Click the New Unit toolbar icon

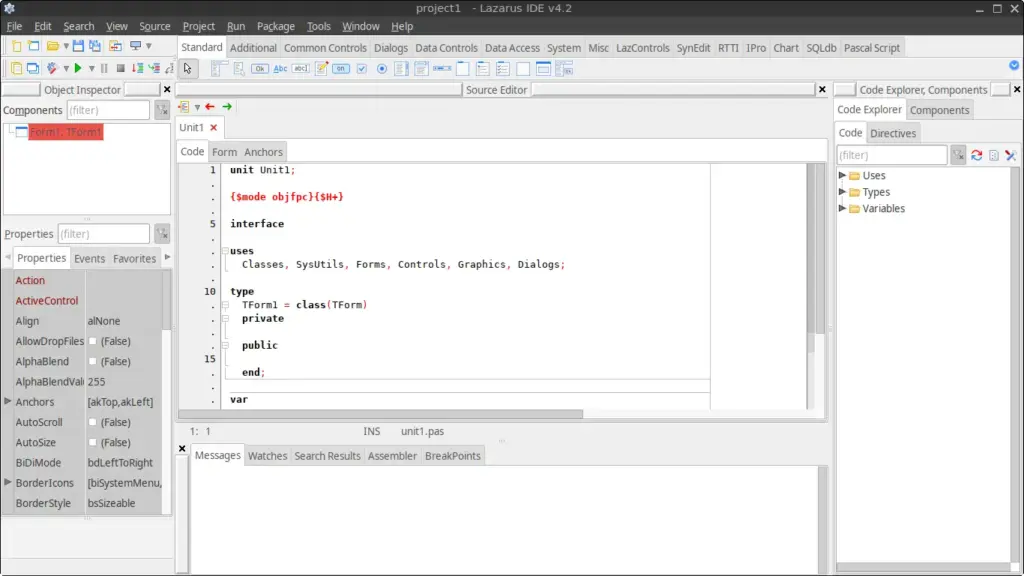pyautogui.click(x=16, y=46)
